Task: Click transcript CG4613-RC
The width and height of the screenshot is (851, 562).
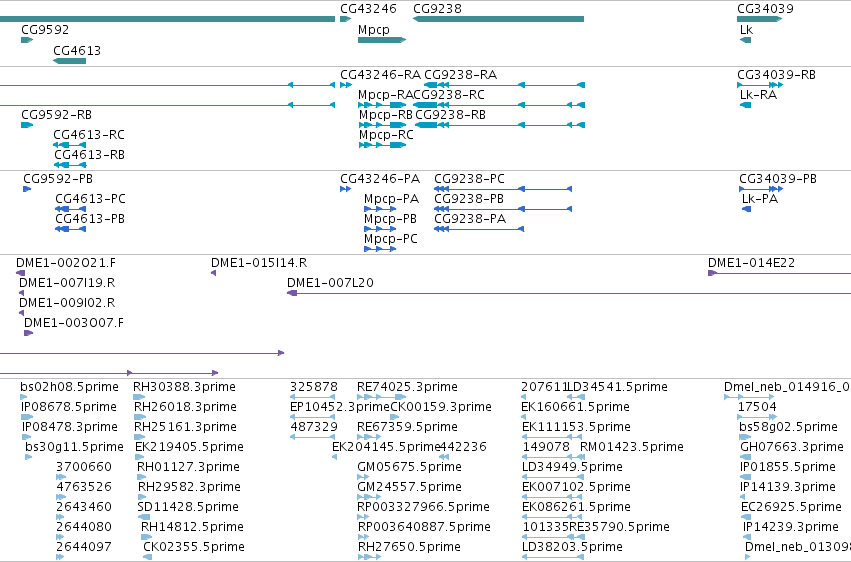Action: (89, 135)
